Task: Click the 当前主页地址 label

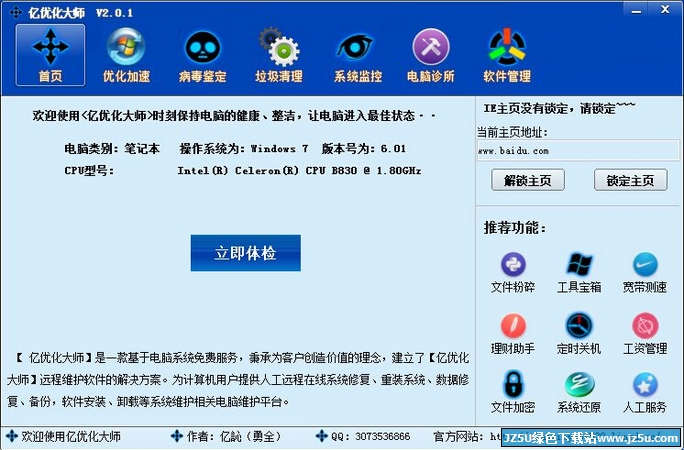Action: [513, 132]
